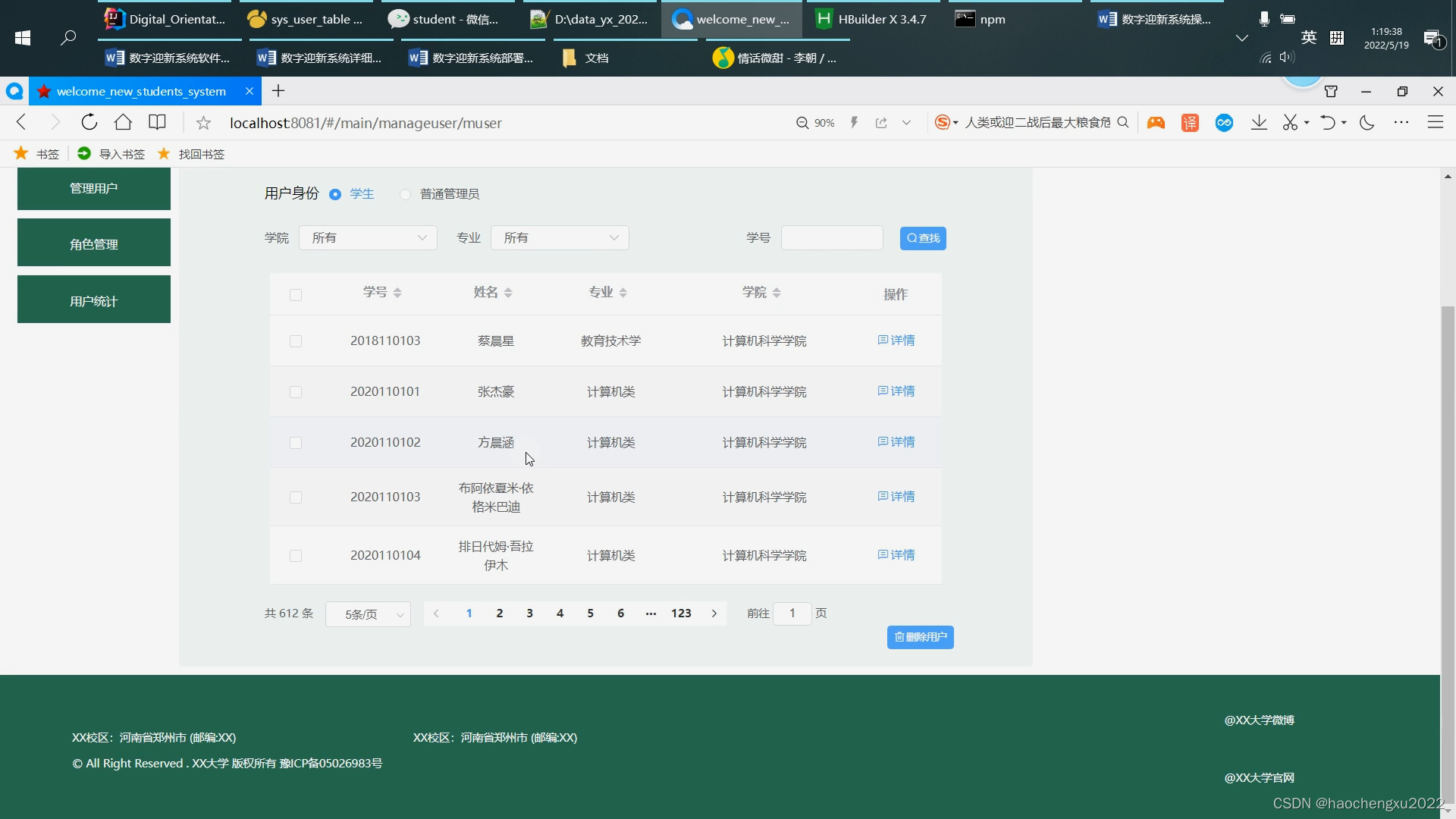Click the blue infinity extension icon
The width and height of the screenshot is (1456, 819).
(x=1224, y=123)
